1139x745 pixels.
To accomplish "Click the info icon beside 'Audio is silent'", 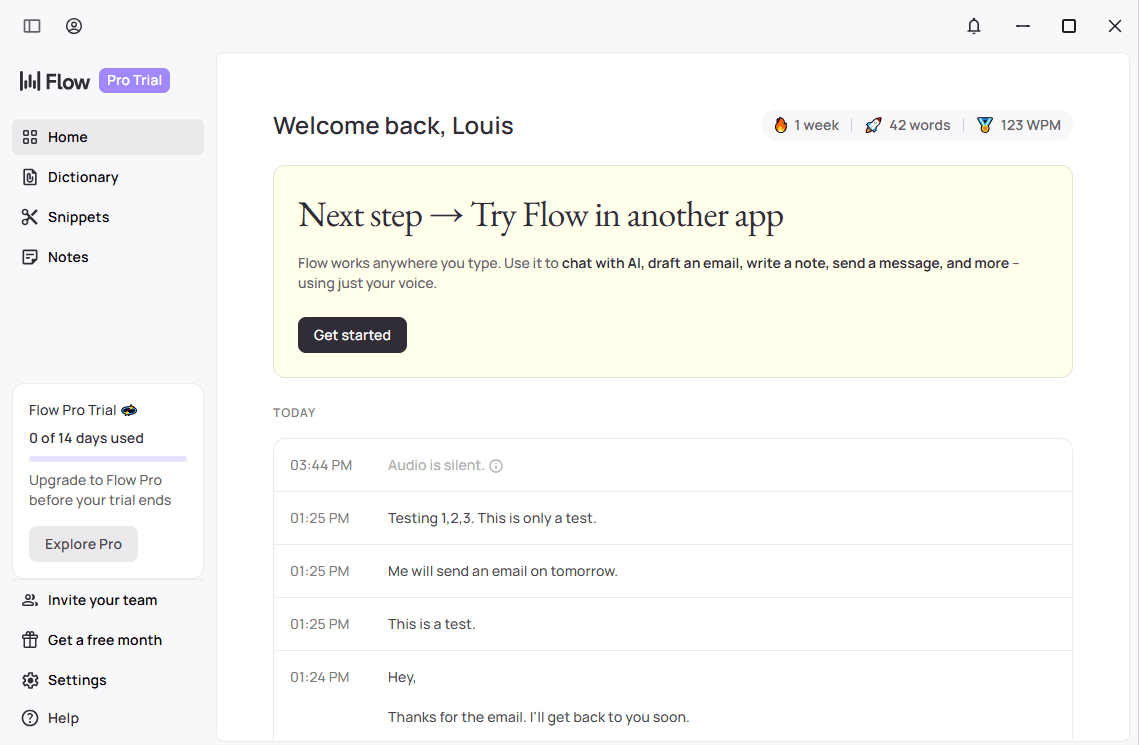I will pyautogui.click(x=496, y=466).
